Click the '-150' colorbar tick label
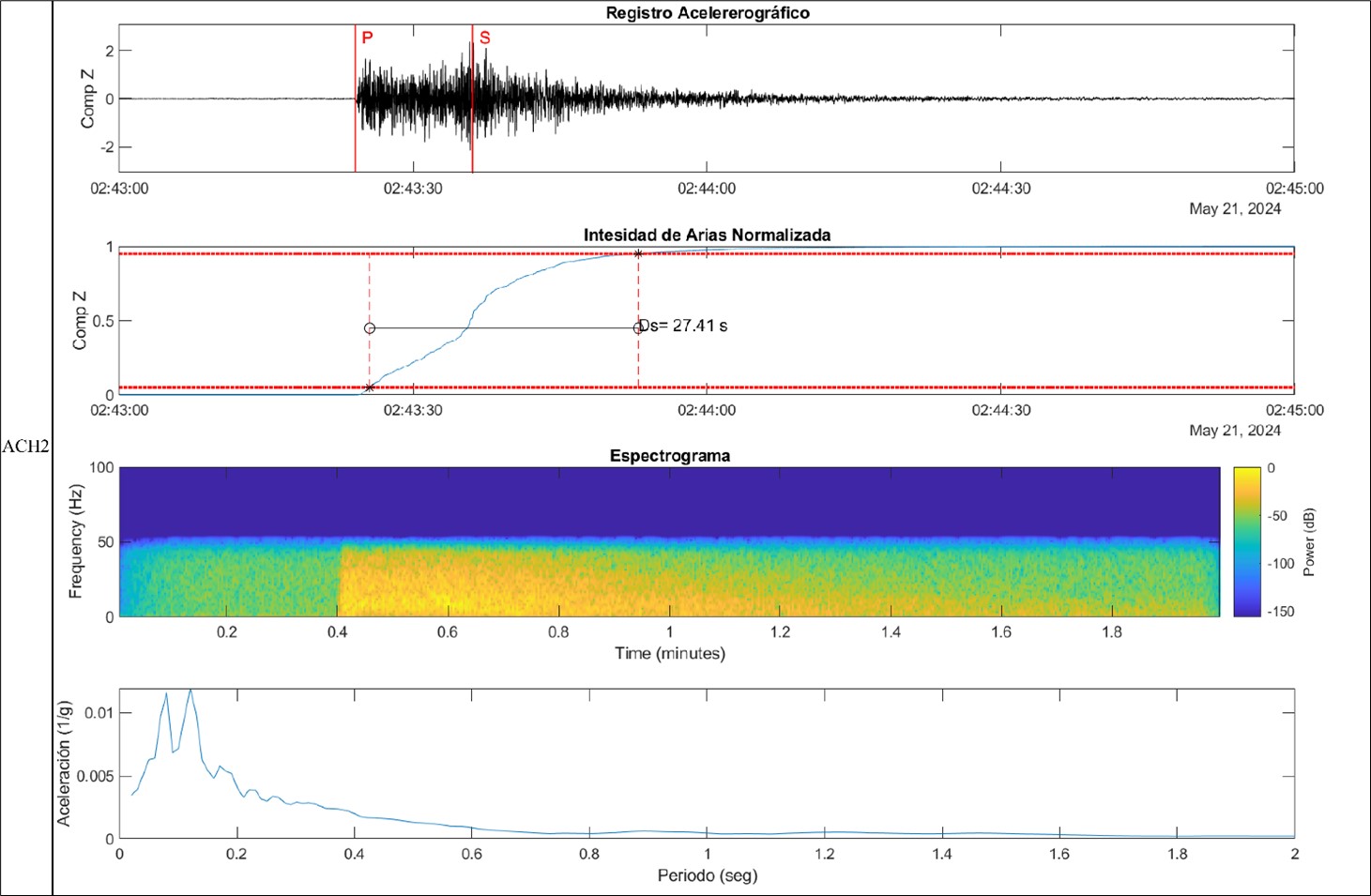The width and height of the screenshot is (1371, 896). point(1279,612)
